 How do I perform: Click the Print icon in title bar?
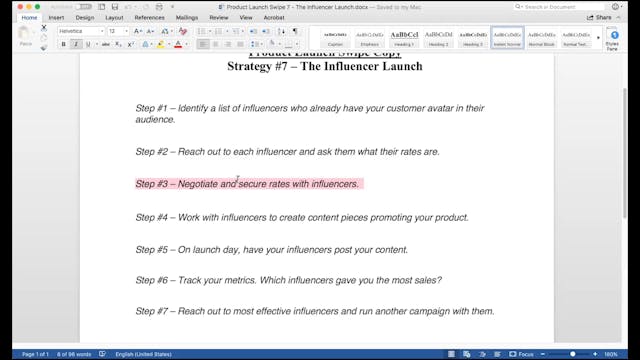click(x=159, y=7)
